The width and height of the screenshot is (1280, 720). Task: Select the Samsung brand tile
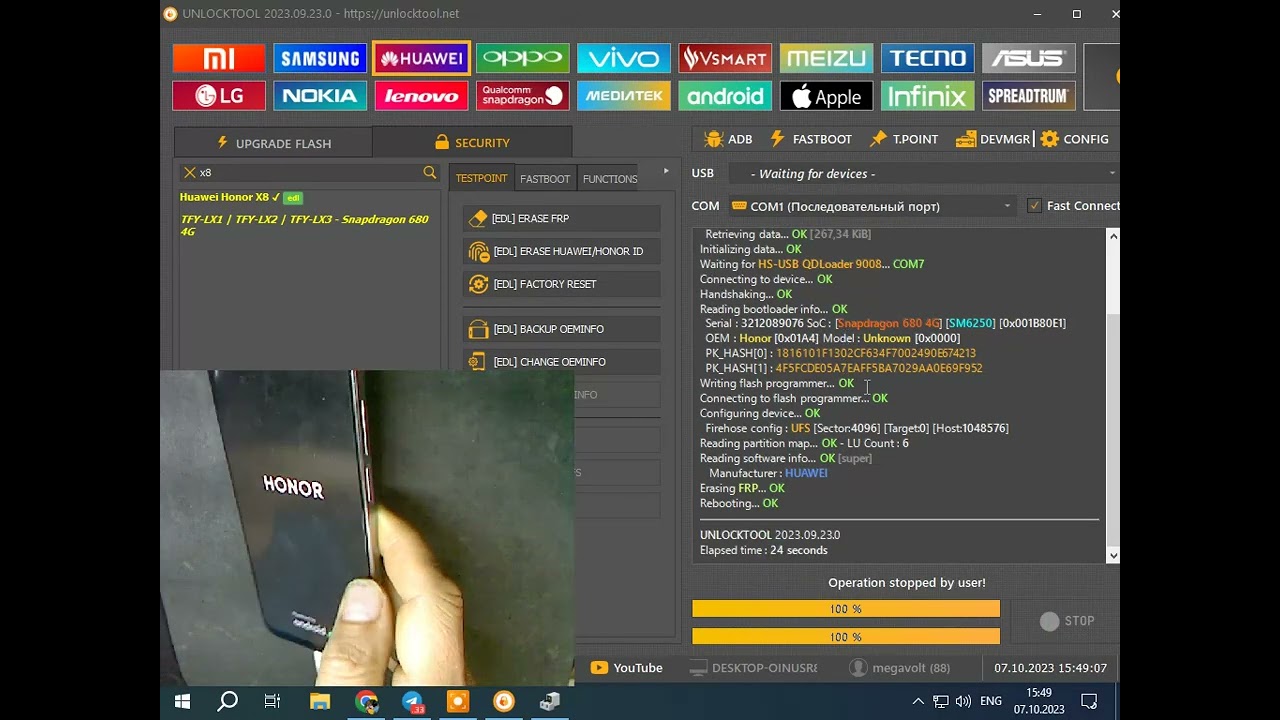point(320,58)
